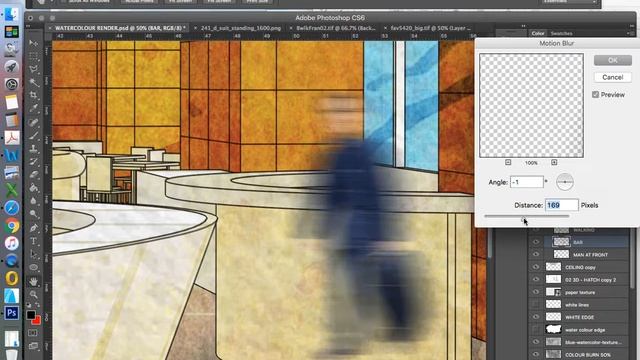This screenshot has height=360, width=640.
Task: Select the Brush tool
Action: 33,135
